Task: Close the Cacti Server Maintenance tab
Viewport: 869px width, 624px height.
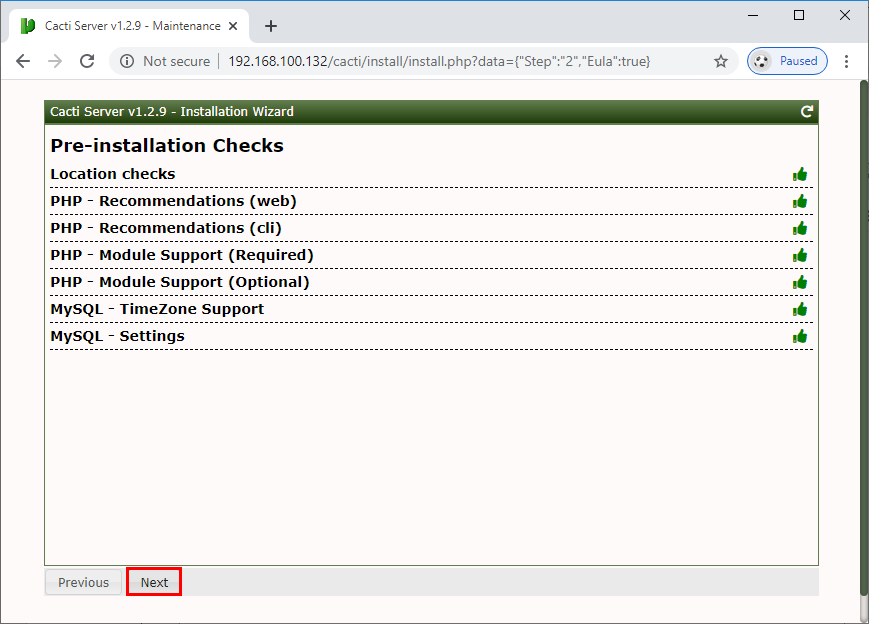Action: point(233,26)
